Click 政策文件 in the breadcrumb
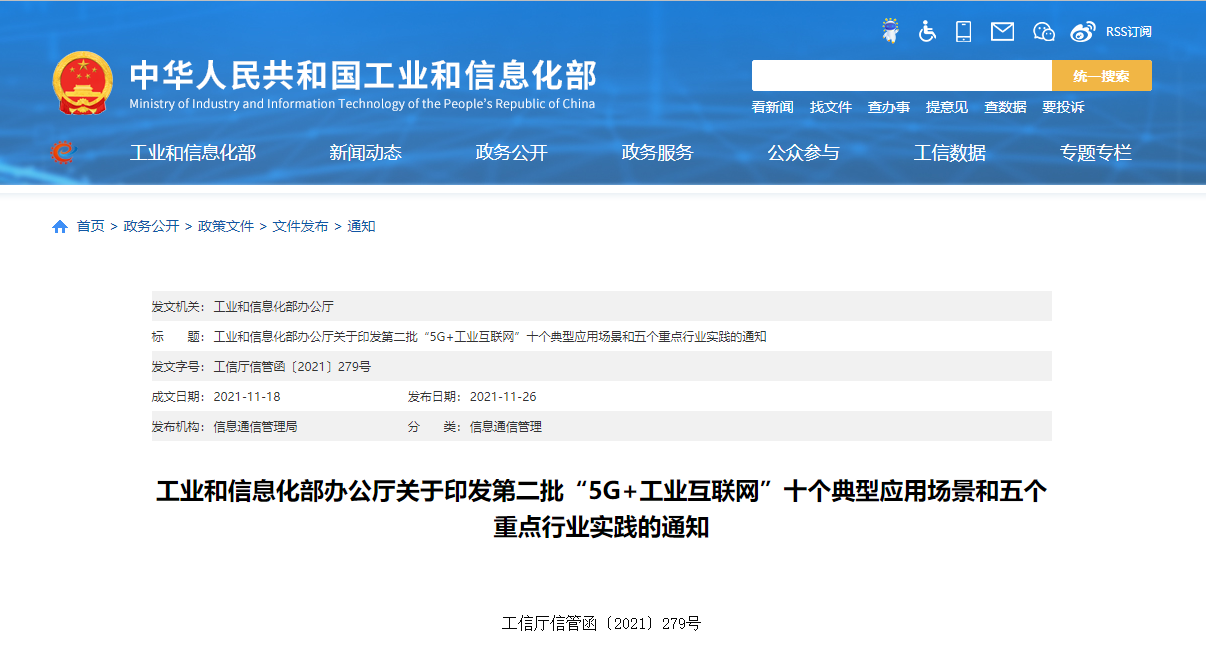The height and width of the screenshot is (652, 1206). (x=226, y=227)
